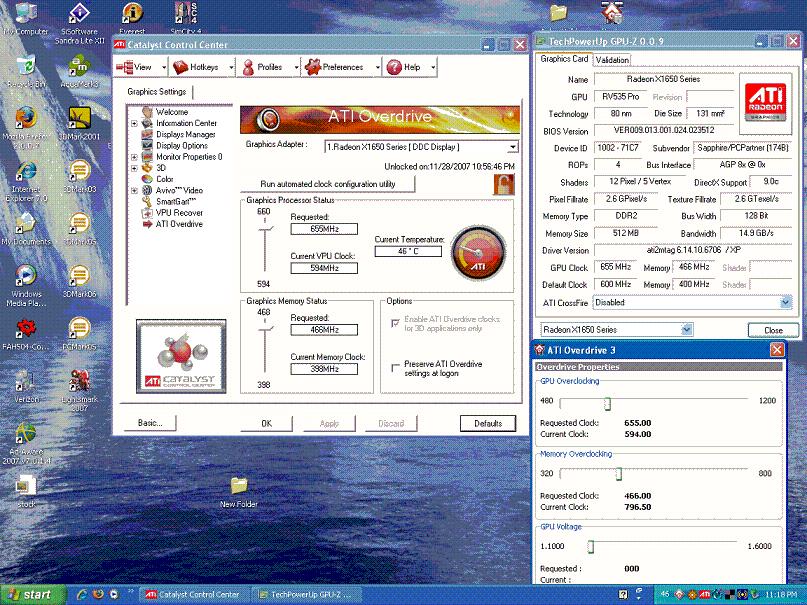807x605 pixels.
Task: Switch to TechPowerUp GPU-Z taskbar button
Action: click(308, 595)
